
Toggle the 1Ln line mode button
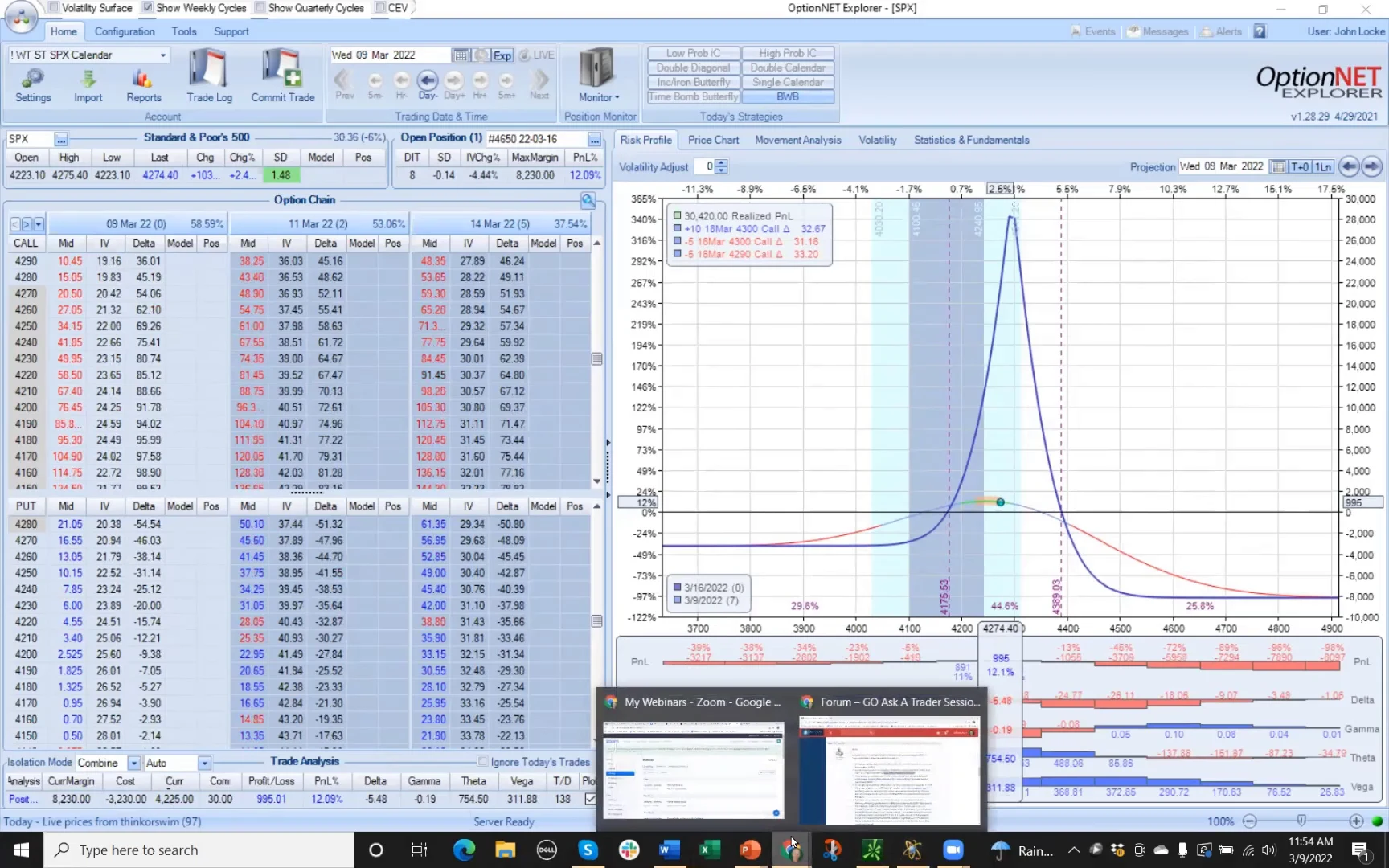[1323, 166]
